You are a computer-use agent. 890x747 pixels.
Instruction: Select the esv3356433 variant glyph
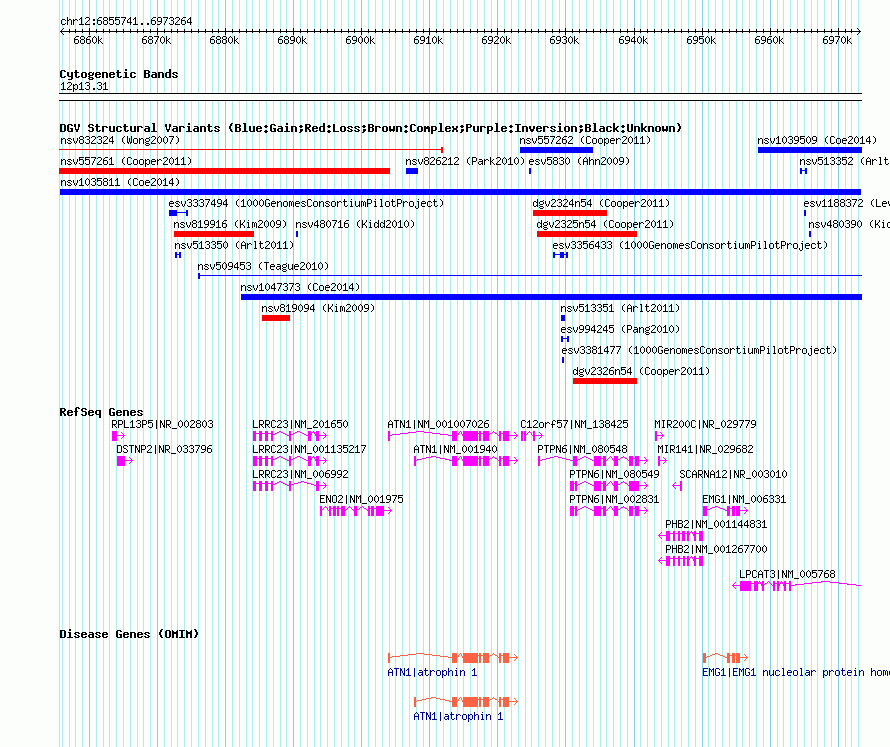(560, 255)
